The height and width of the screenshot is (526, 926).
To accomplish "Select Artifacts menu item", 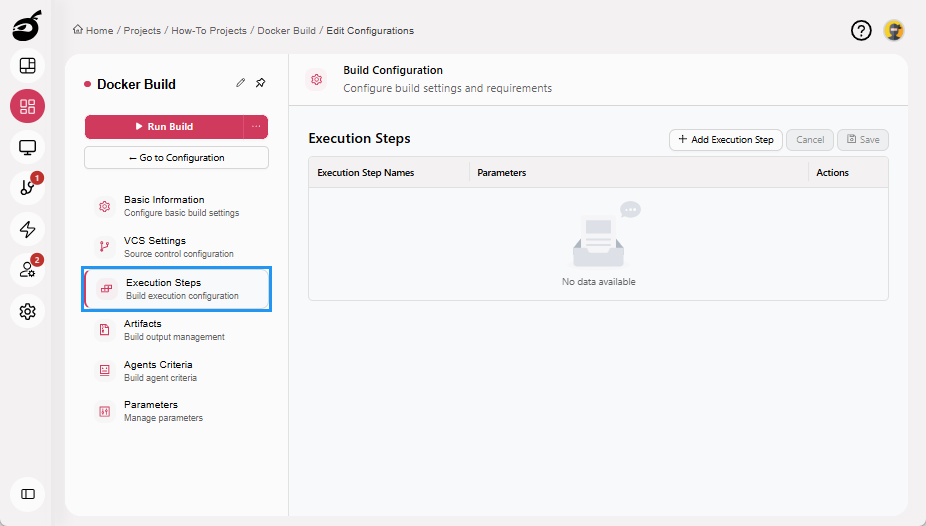I will point(177,329).
